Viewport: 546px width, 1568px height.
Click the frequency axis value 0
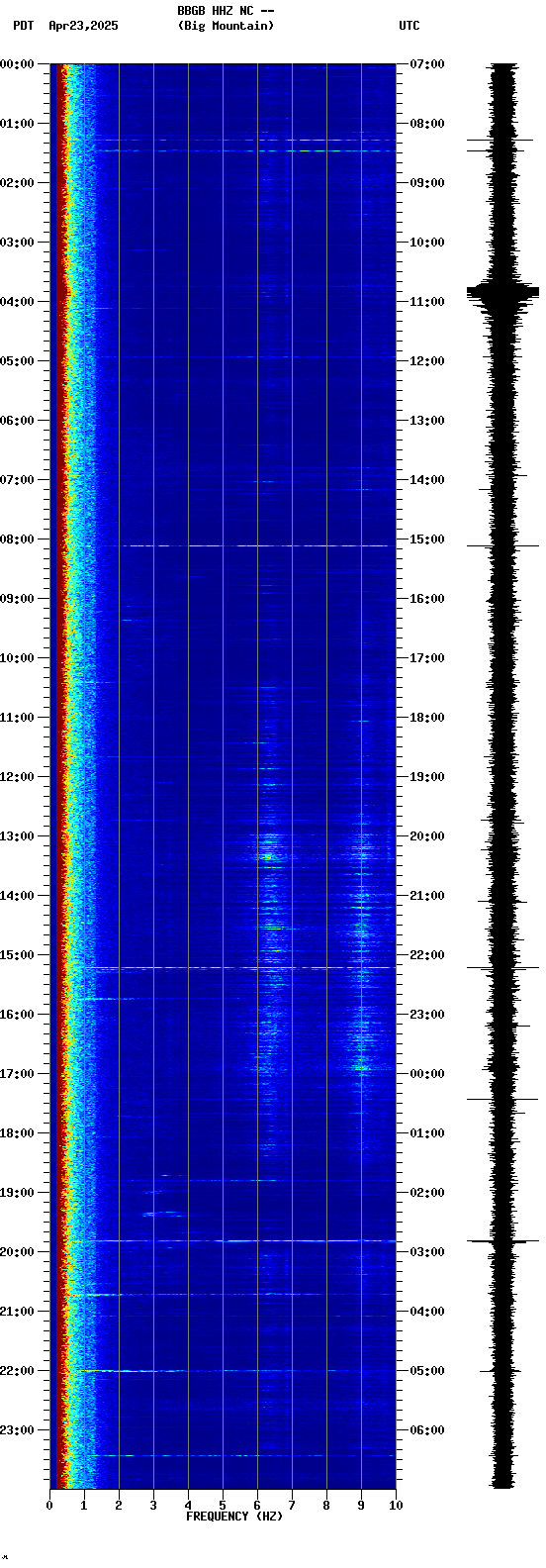tap(49, 1506)
